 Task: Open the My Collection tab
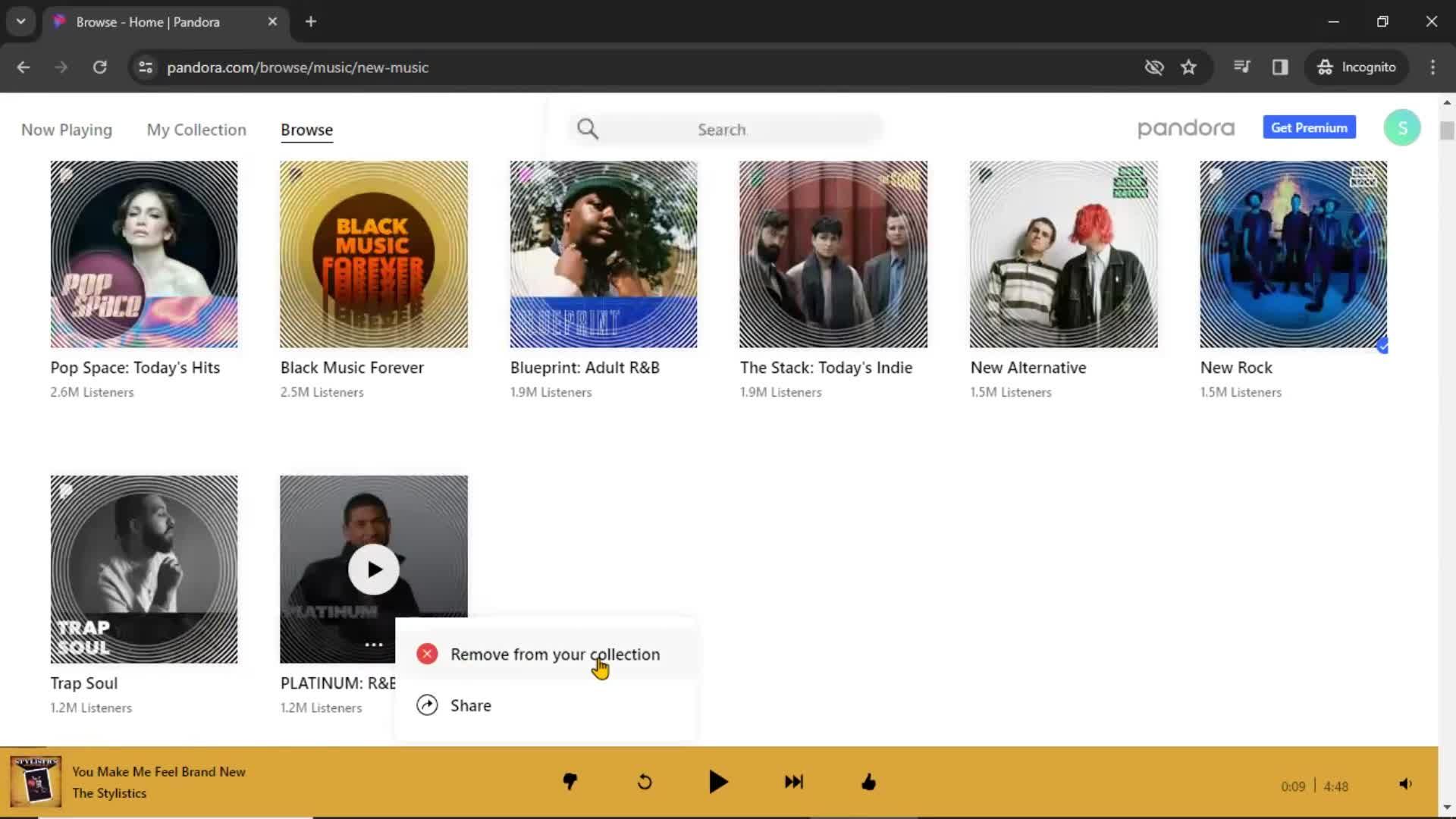196,130
